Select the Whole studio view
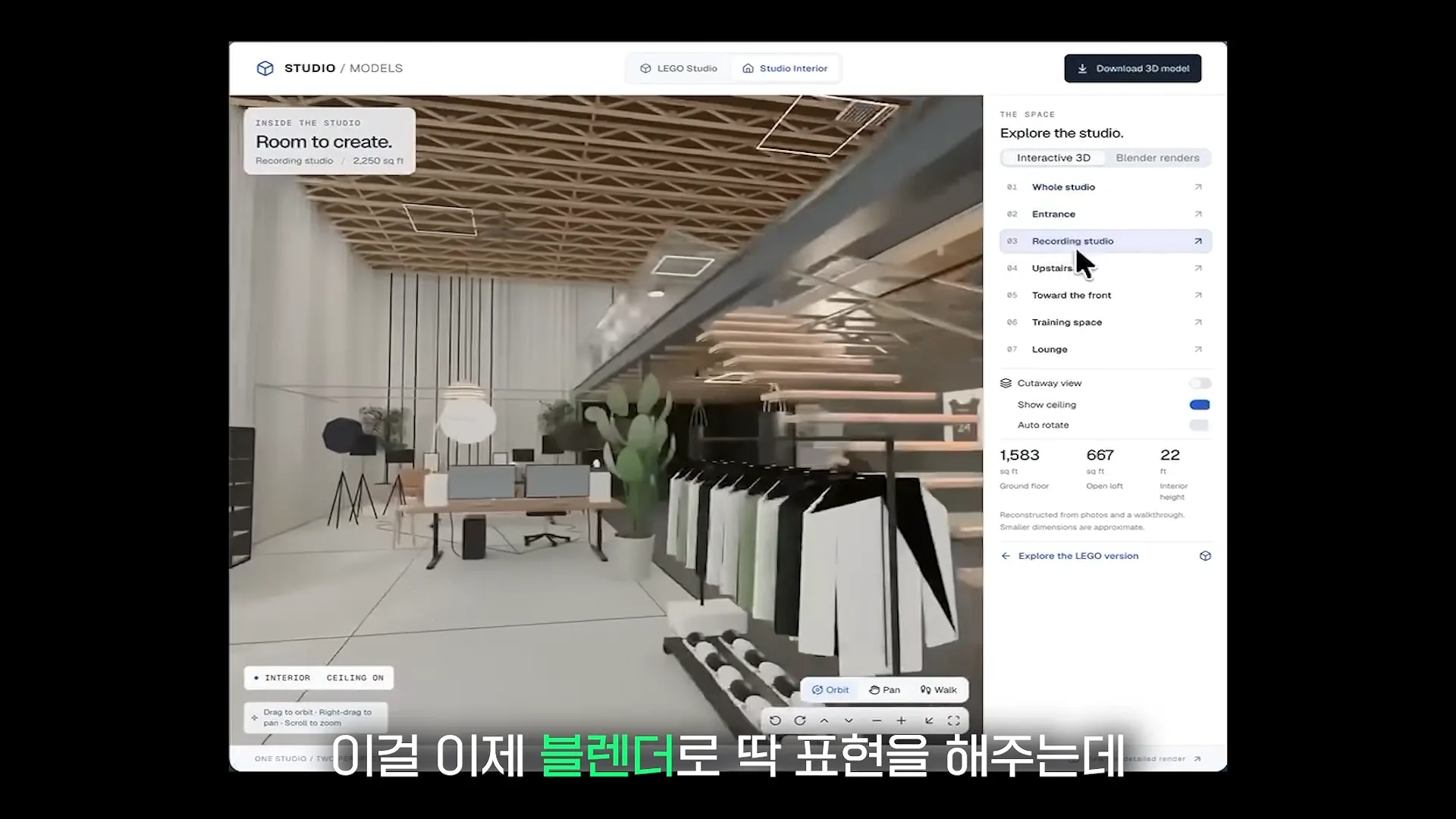 (1106, 187)
